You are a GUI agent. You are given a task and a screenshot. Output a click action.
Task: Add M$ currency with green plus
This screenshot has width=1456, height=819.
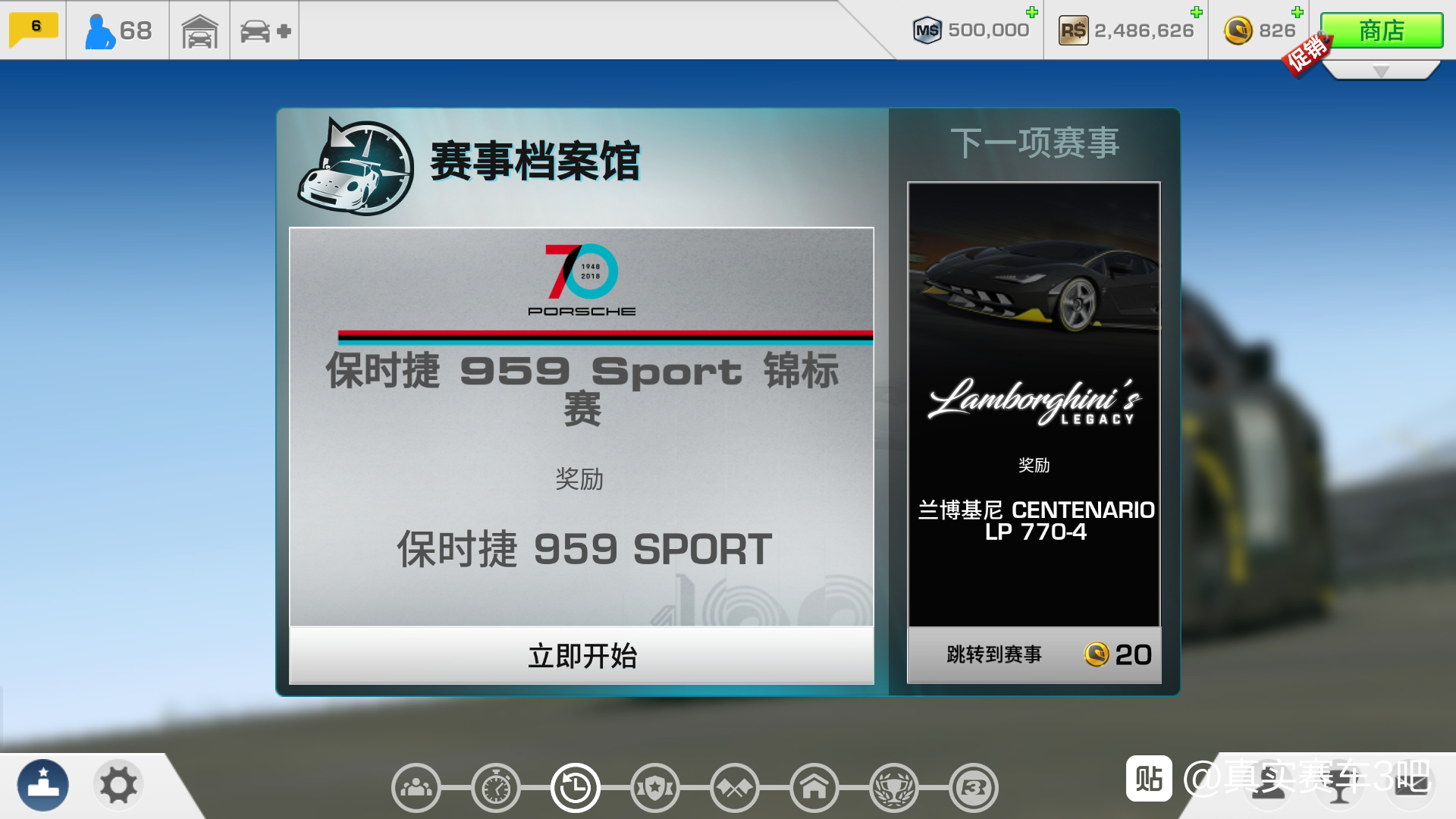point(1032,12)
